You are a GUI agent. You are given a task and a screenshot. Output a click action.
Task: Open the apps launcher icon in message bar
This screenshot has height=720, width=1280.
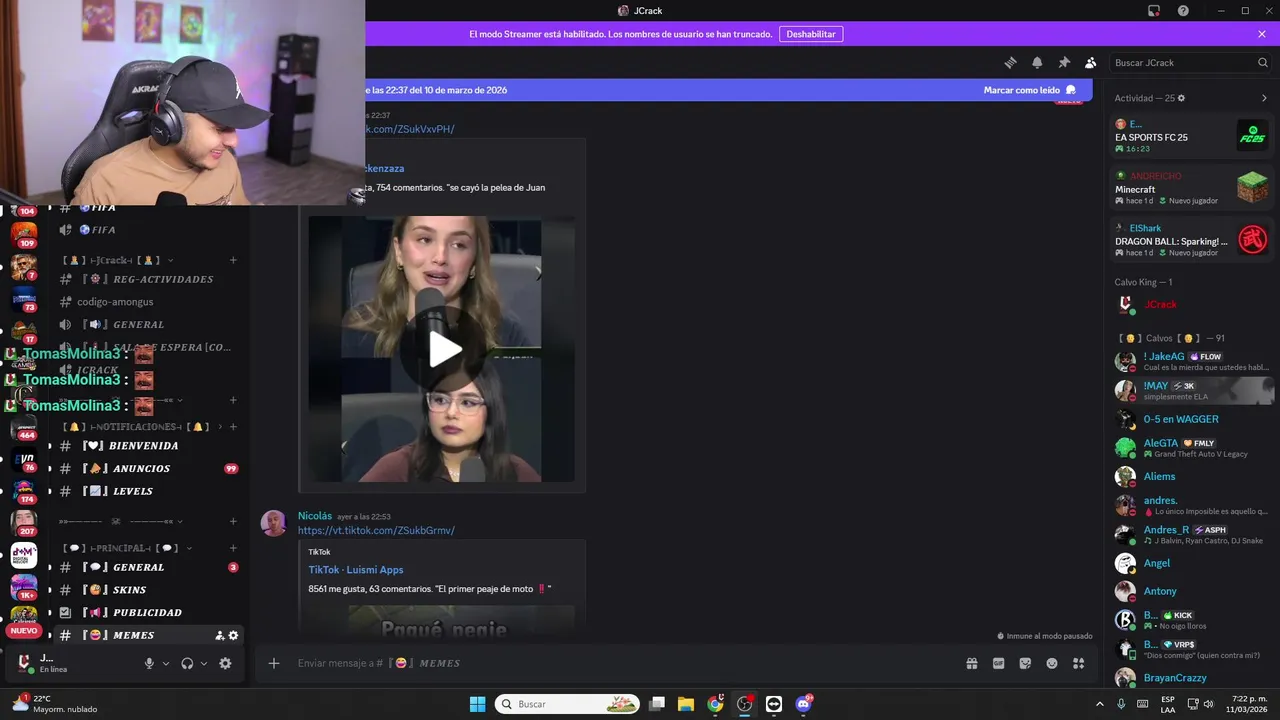point(1079,663)
